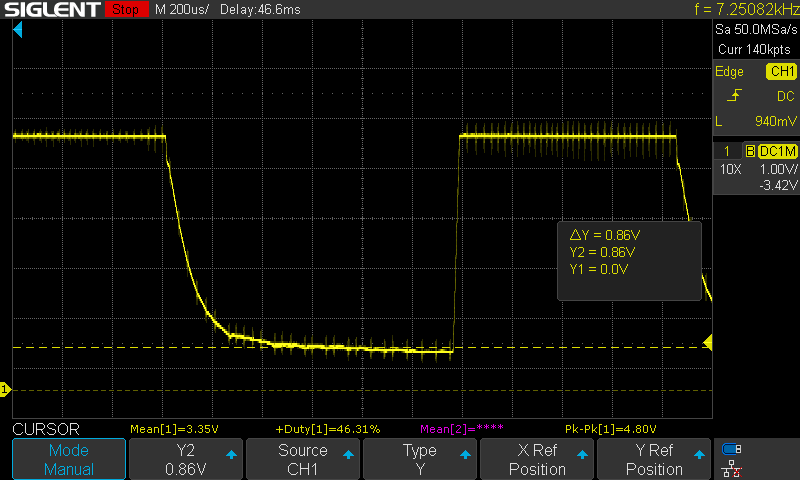The width and height of the screenshot is (800, 480).
Task: Open the cursor Mode Manual menu
Action: (x=69, y=459)
